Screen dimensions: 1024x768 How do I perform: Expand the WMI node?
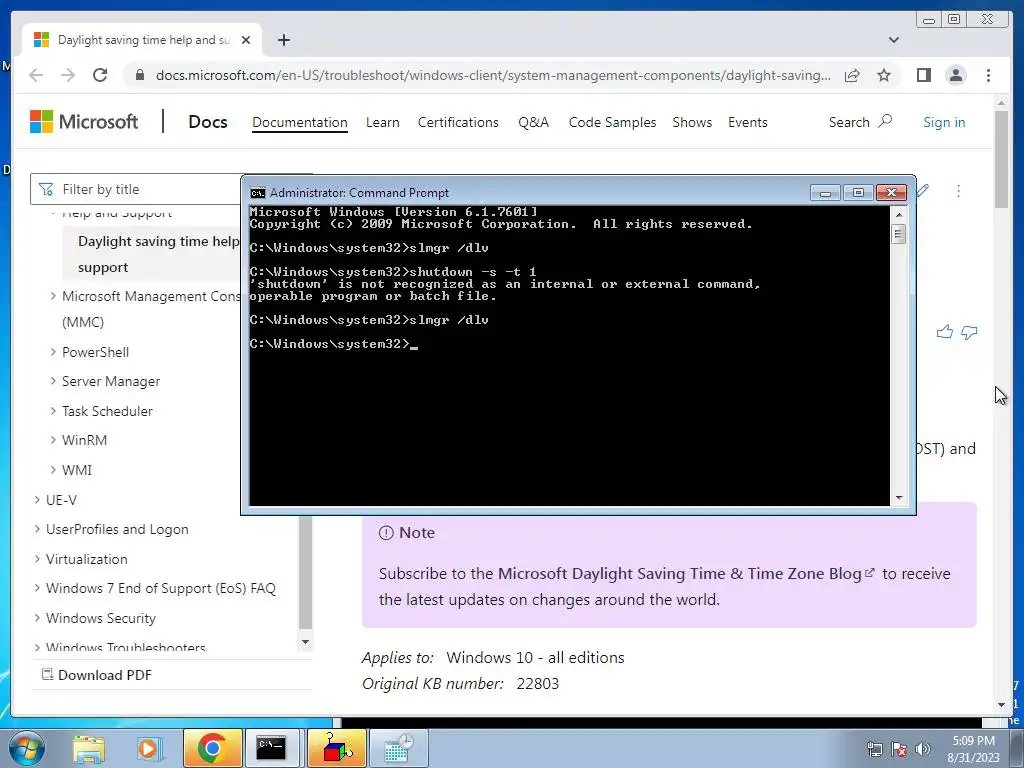pos(53,470)
